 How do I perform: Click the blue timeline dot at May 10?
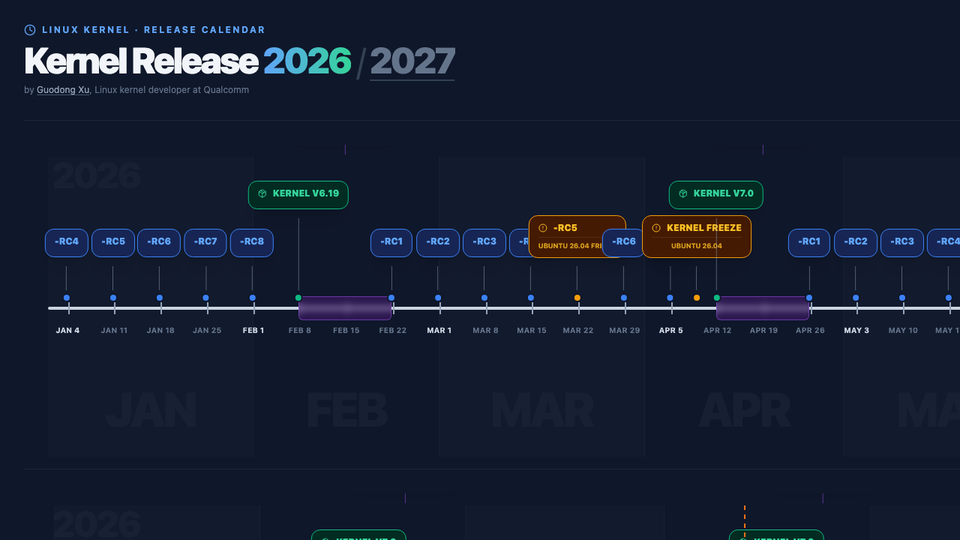click(x=902, y=298)
